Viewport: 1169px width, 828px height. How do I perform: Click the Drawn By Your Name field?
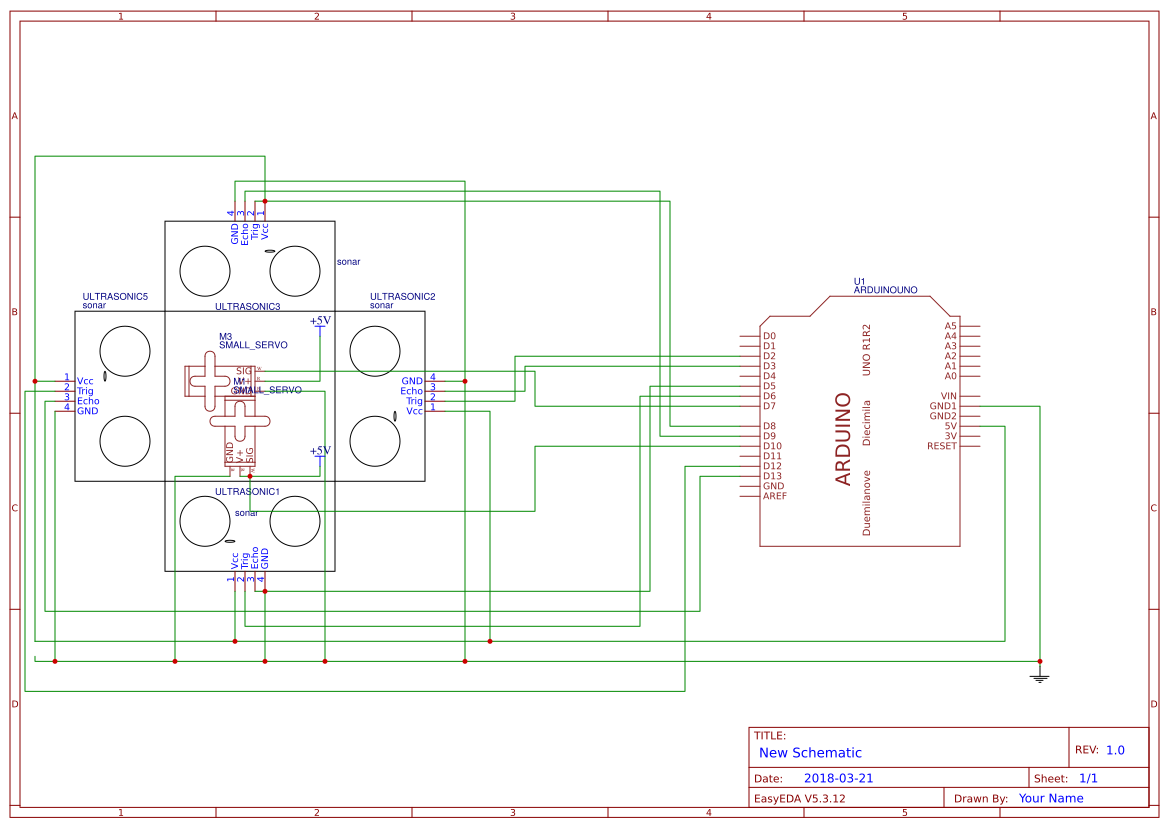point(1051,797)
